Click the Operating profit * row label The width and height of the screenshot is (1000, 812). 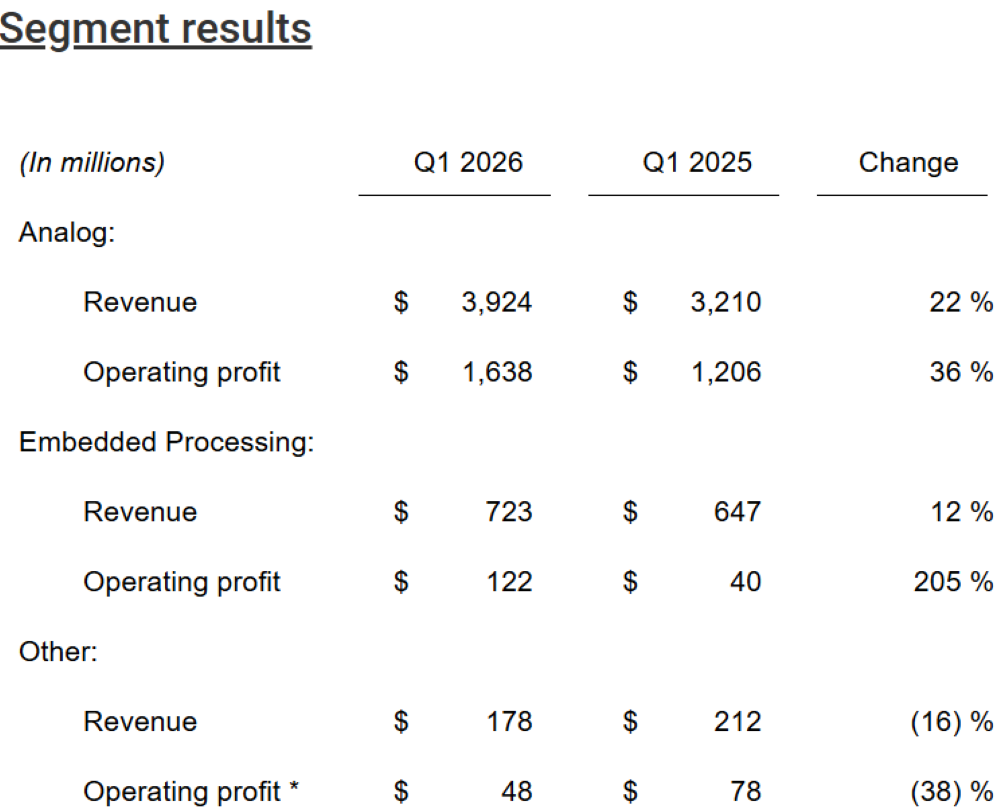[x=191, y=792]
